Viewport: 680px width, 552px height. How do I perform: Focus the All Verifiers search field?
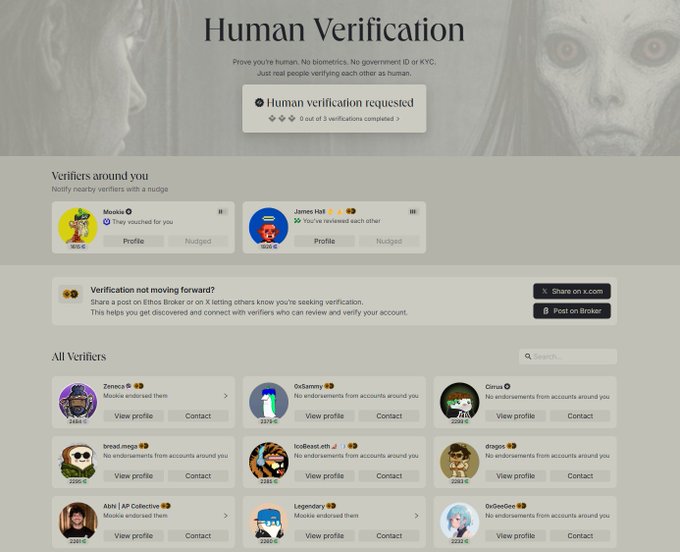click(568, 356)
